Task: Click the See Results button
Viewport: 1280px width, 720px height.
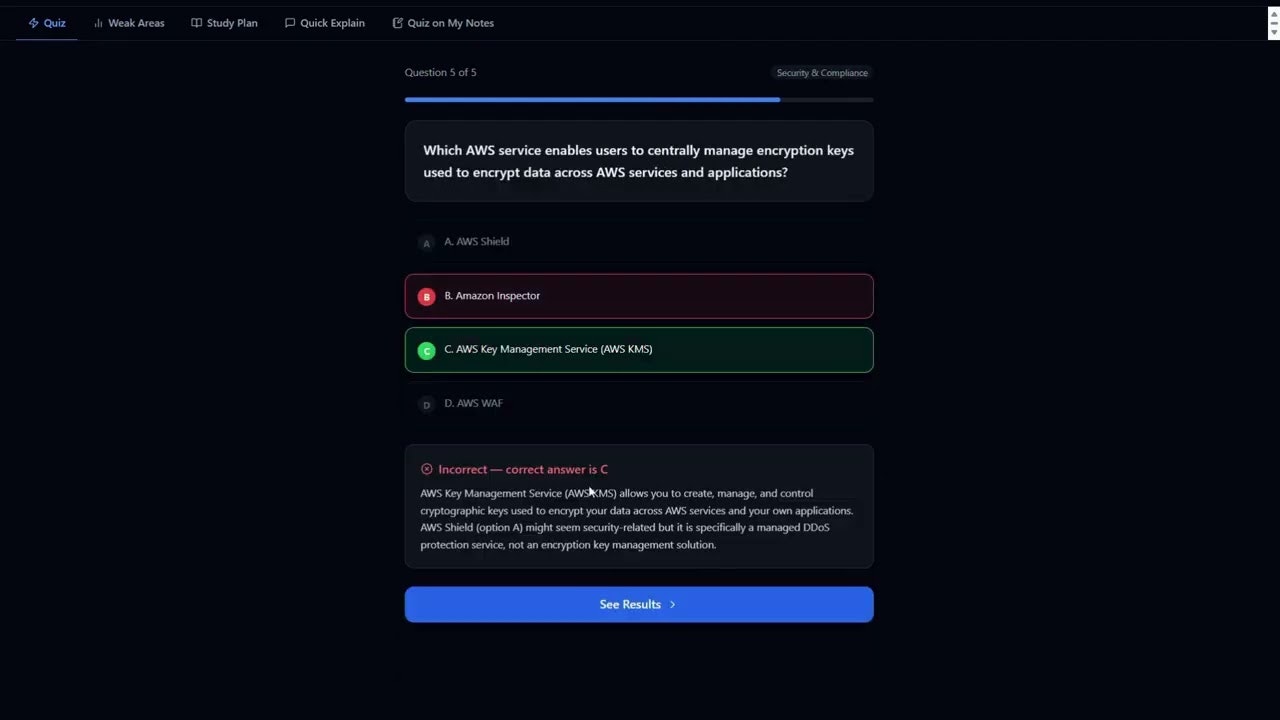Action: pyautogui.click(x=639, y=604)
